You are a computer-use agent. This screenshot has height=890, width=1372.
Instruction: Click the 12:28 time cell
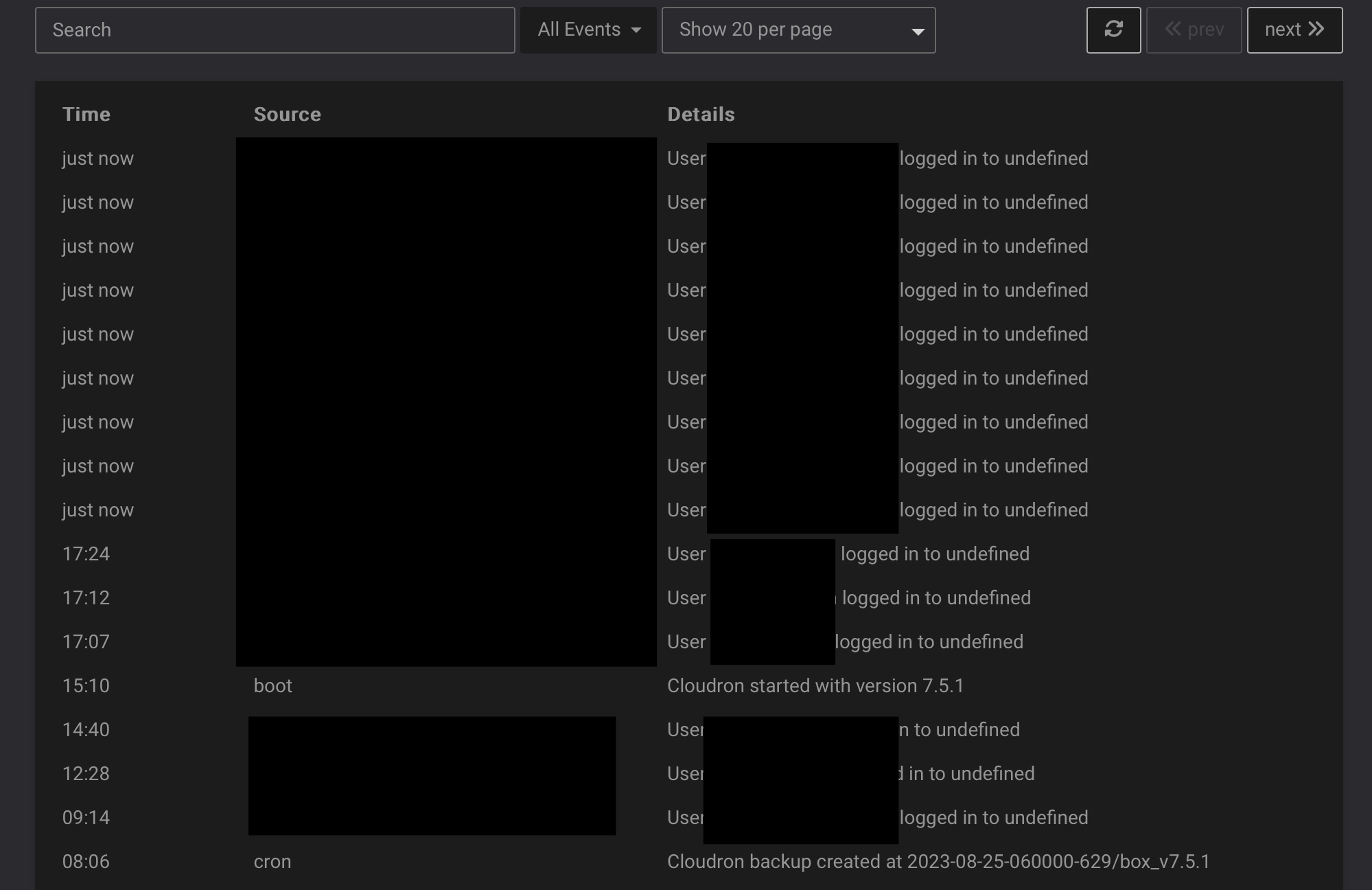point(86,773)
